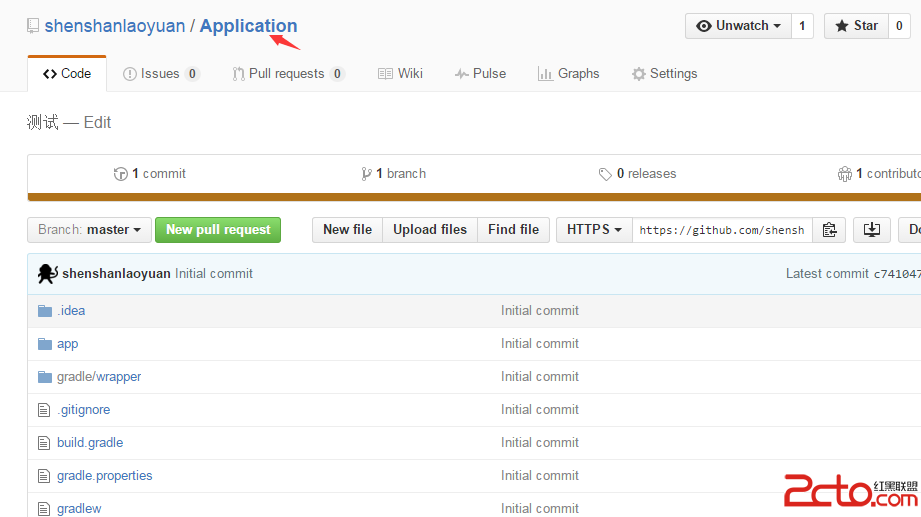The width and height of the screenshot is (921, 517).
Task: Click the download to desktop icon
Action: 872,230
